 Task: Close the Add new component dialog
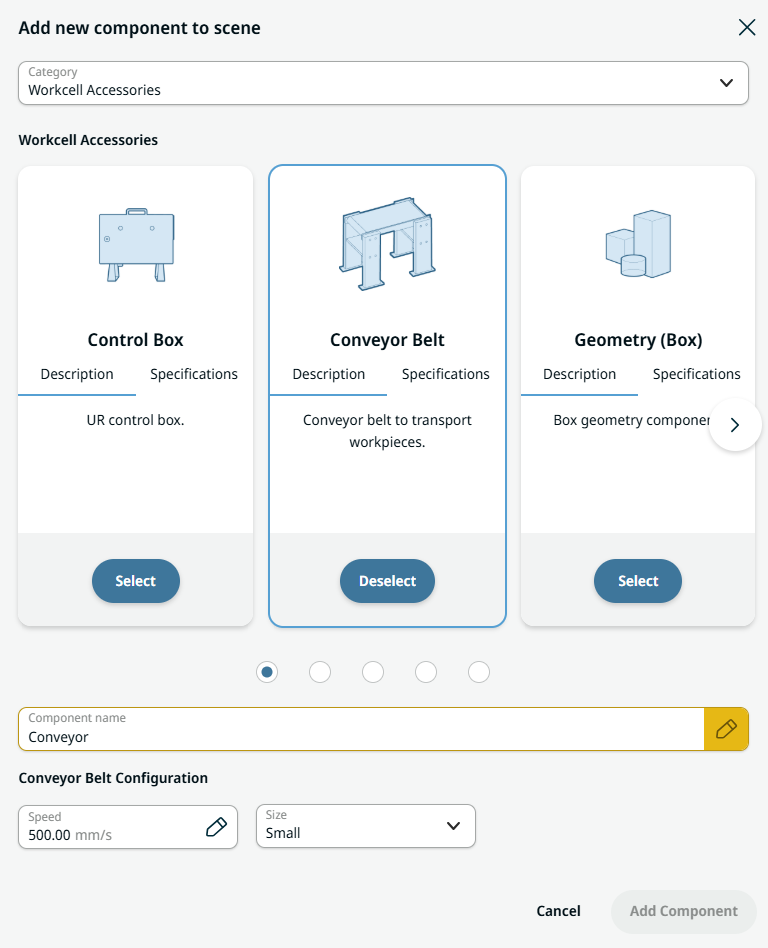tap(746, 28)
